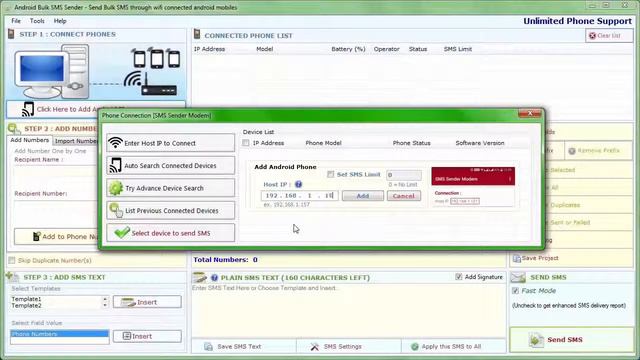
Task: Toggle Skip Duplicate Number(s) checkbox
Action: pyautogui.click(x=12, y=260)
